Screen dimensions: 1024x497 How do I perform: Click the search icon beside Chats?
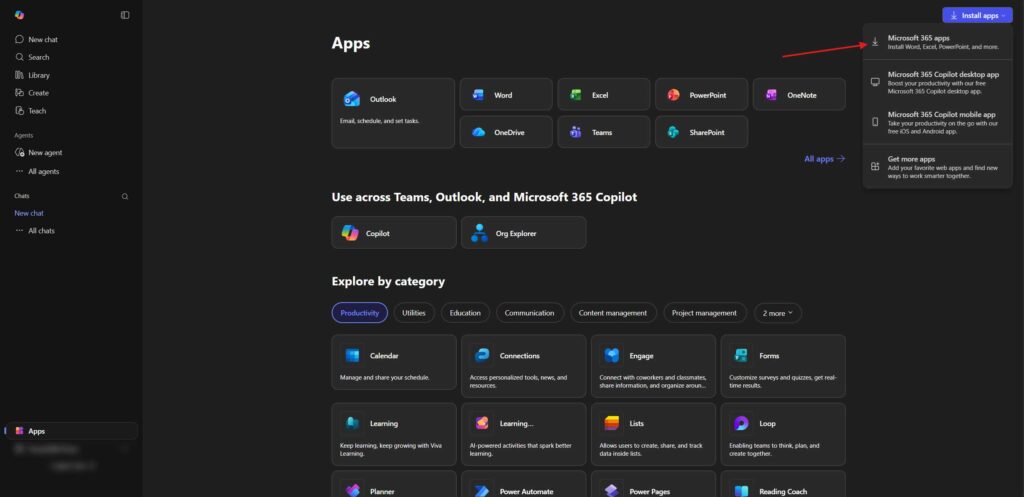125,196
